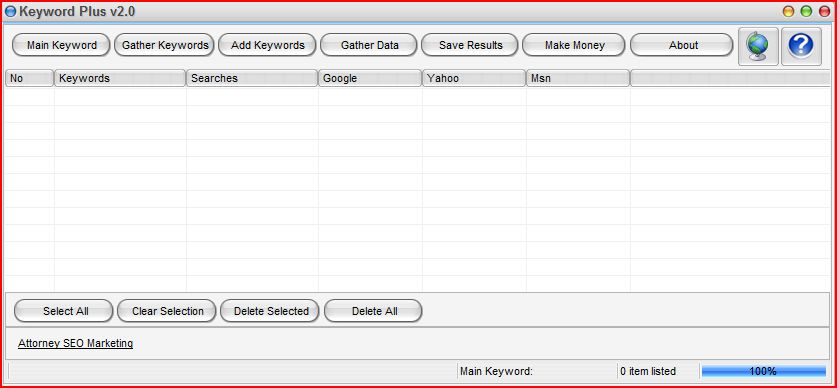
Task: Click the Keyword Plus title bar app icon
Action: (x=10, y=11)
